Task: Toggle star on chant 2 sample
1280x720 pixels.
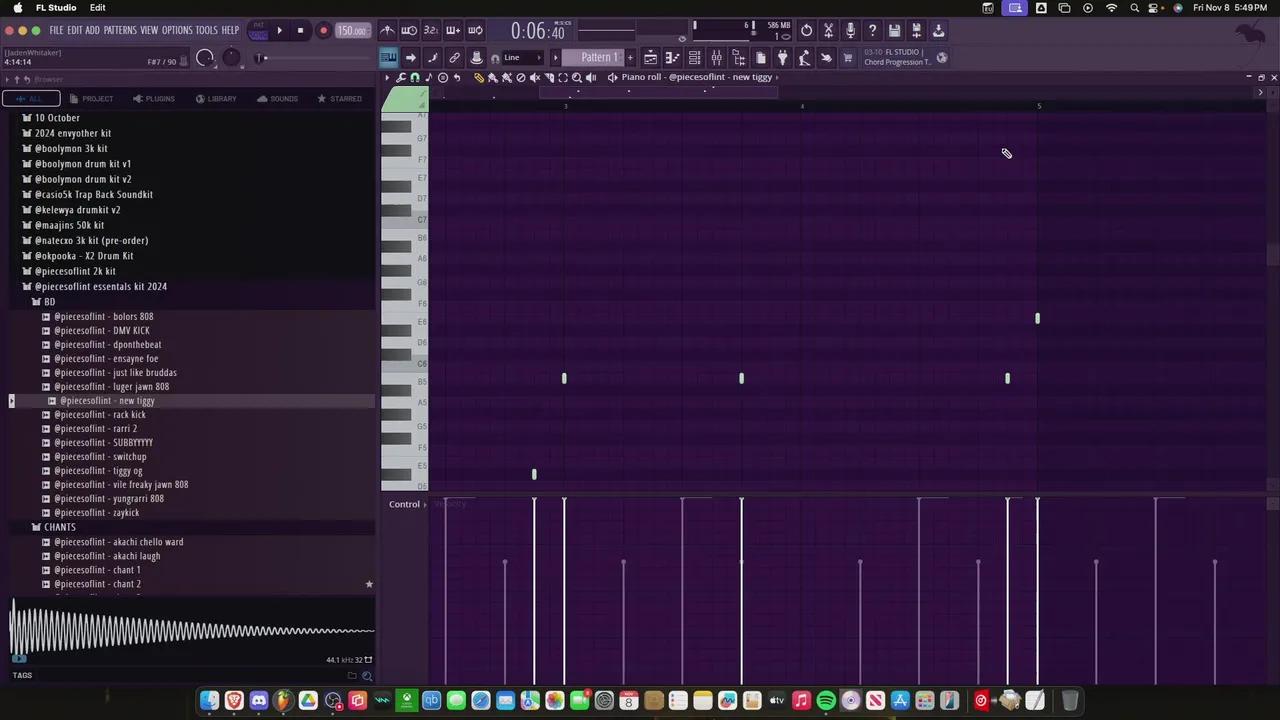Action: pos(369,584)
